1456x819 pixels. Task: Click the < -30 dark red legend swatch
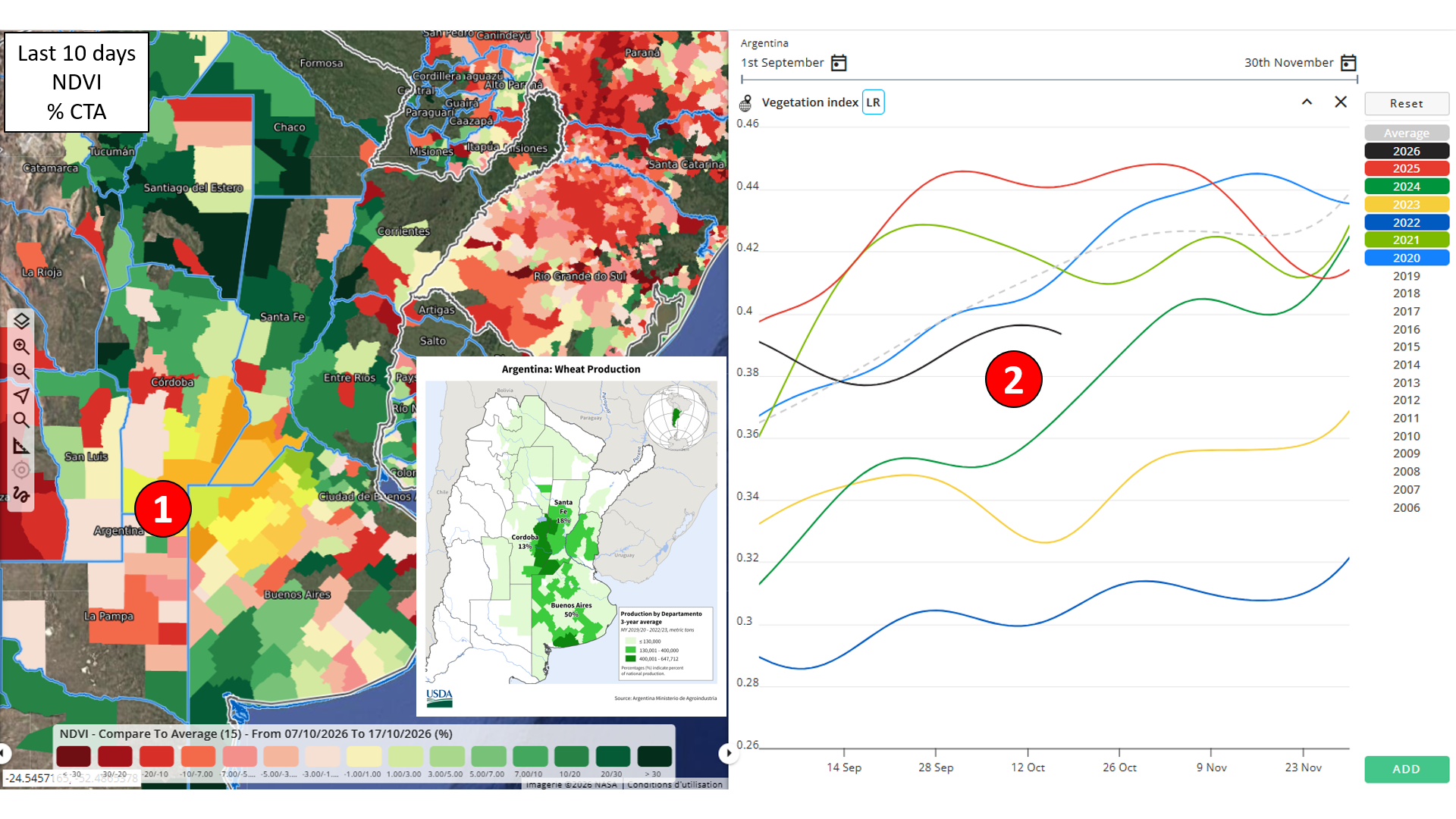74,756
